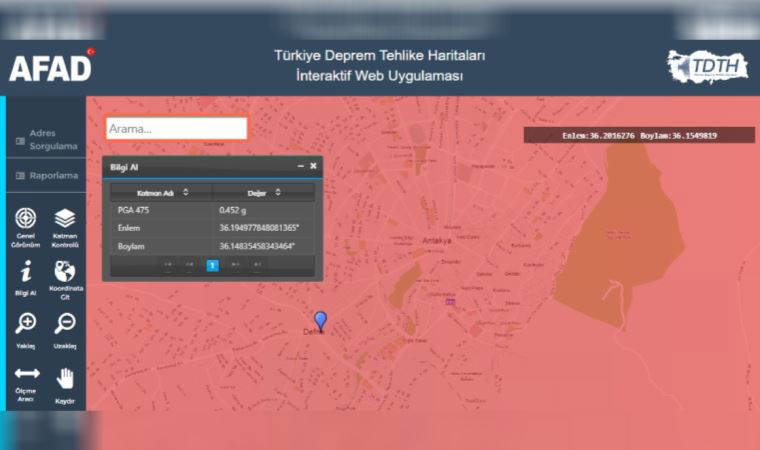Sort by Değer column header

tap(264, 192)
